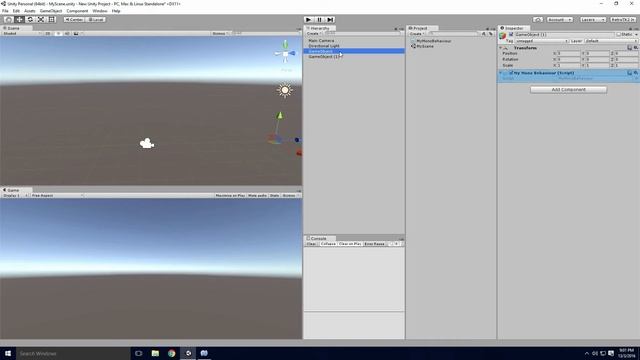Toggle Stats in Game view

coord(274,196)
